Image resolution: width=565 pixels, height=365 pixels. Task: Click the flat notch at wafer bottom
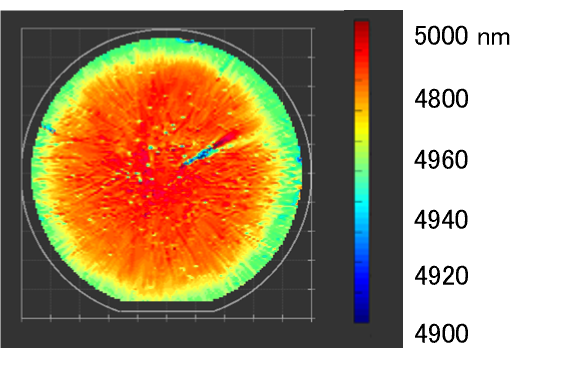tap(167, 301)
